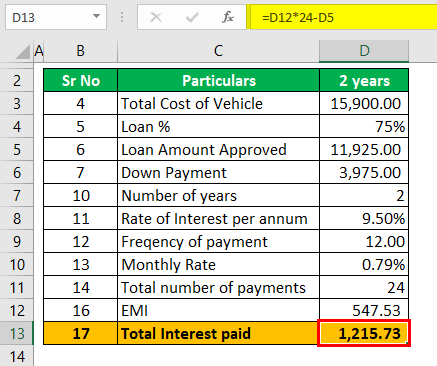Select the 'Total Interest paid' cell
The width and height of the screenshot is (437, 366).
click(x=219, y=333)
